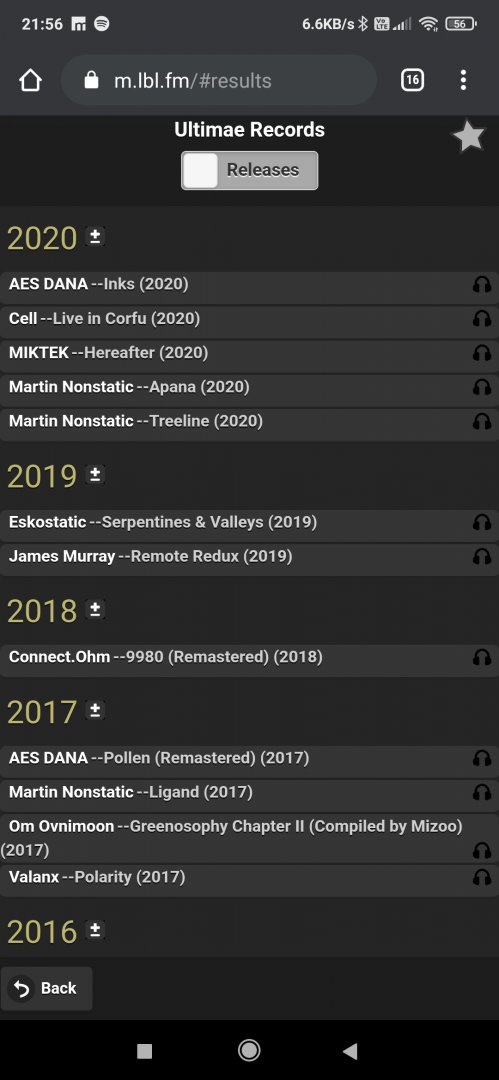The width and height of the screenshot is (499, 1080).
Task: Open Chrome three-dot overflow menu
Action: [x=463, y=81]
